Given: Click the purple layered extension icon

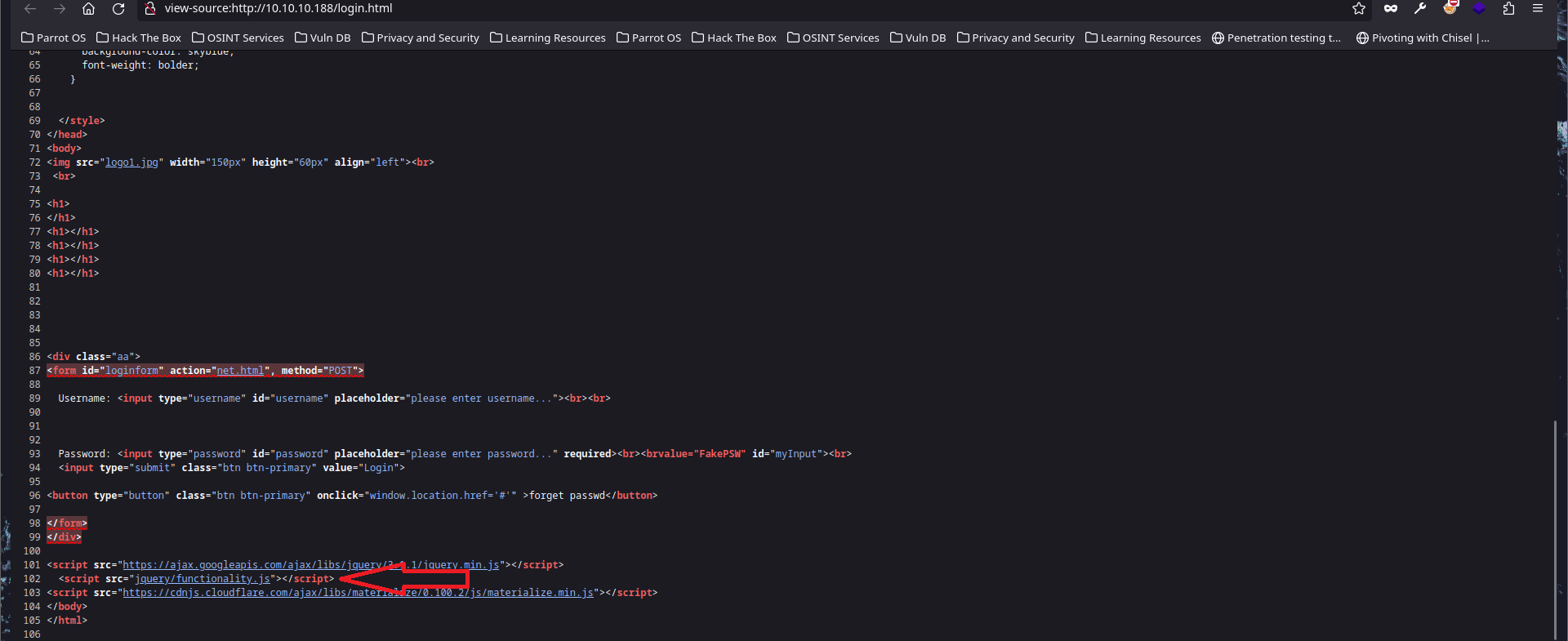Looking at the screenshot, I should (x=1479, y=8).
